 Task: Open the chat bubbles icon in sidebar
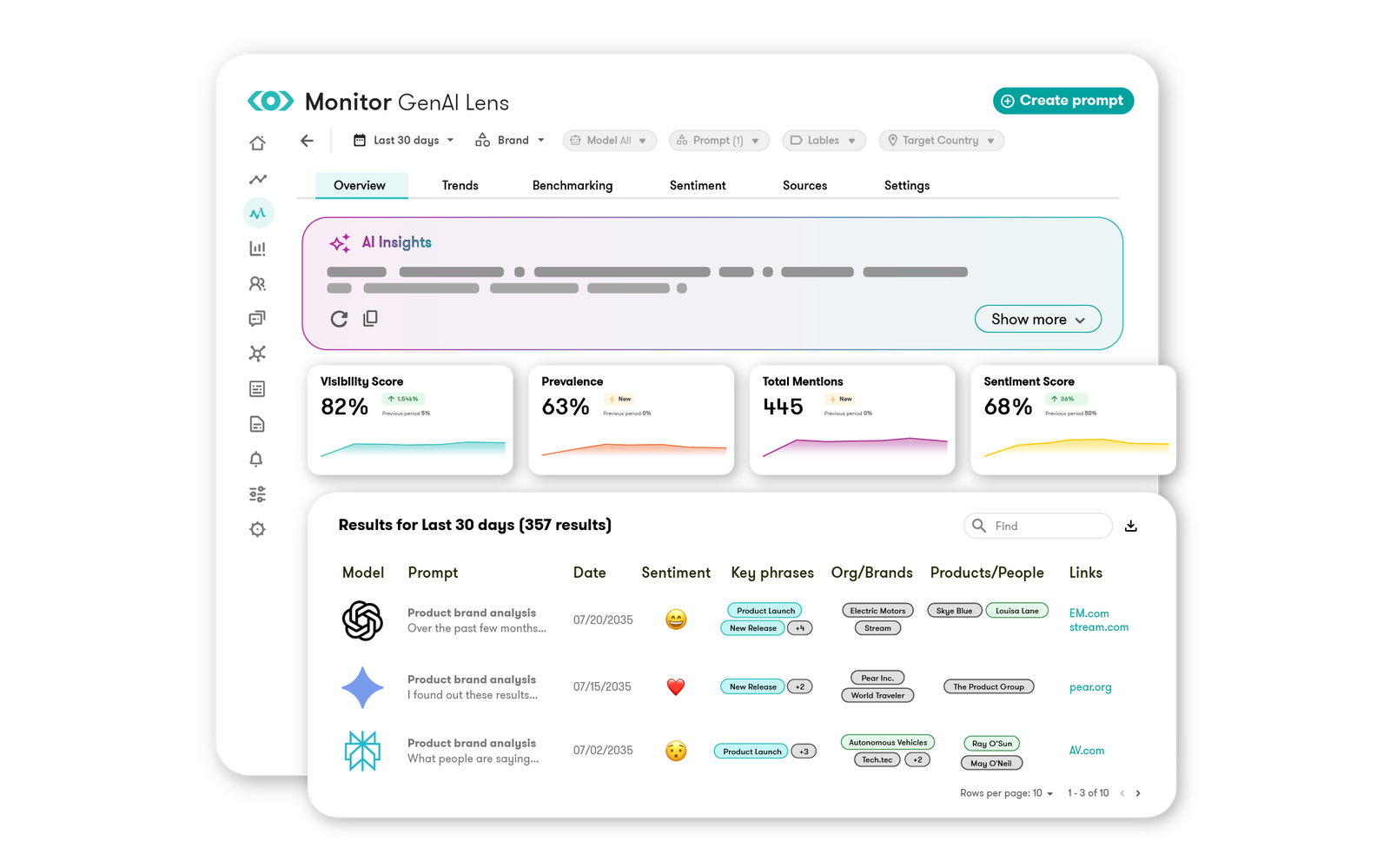coord(257,319)
